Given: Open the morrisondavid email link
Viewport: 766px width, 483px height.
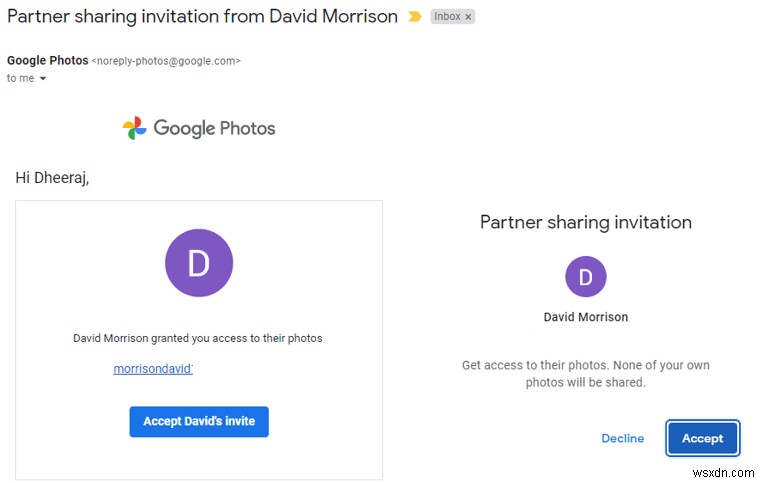Looking at the screenshot, I should 153,369.
